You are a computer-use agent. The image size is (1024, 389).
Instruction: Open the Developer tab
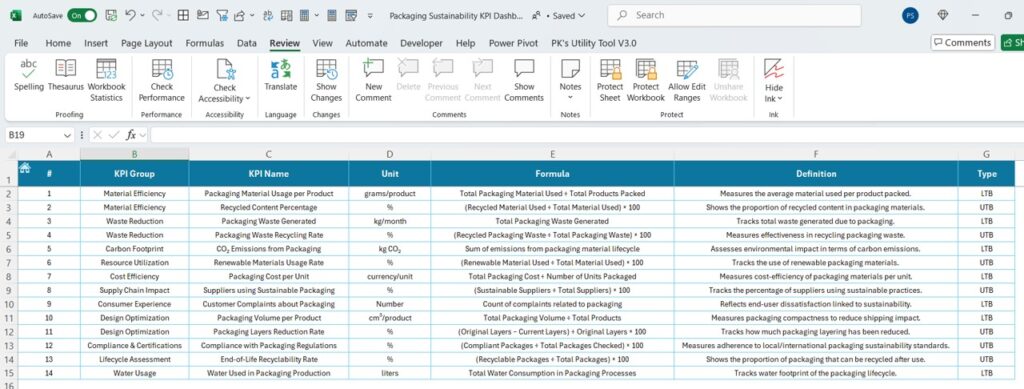coord(421,43)
